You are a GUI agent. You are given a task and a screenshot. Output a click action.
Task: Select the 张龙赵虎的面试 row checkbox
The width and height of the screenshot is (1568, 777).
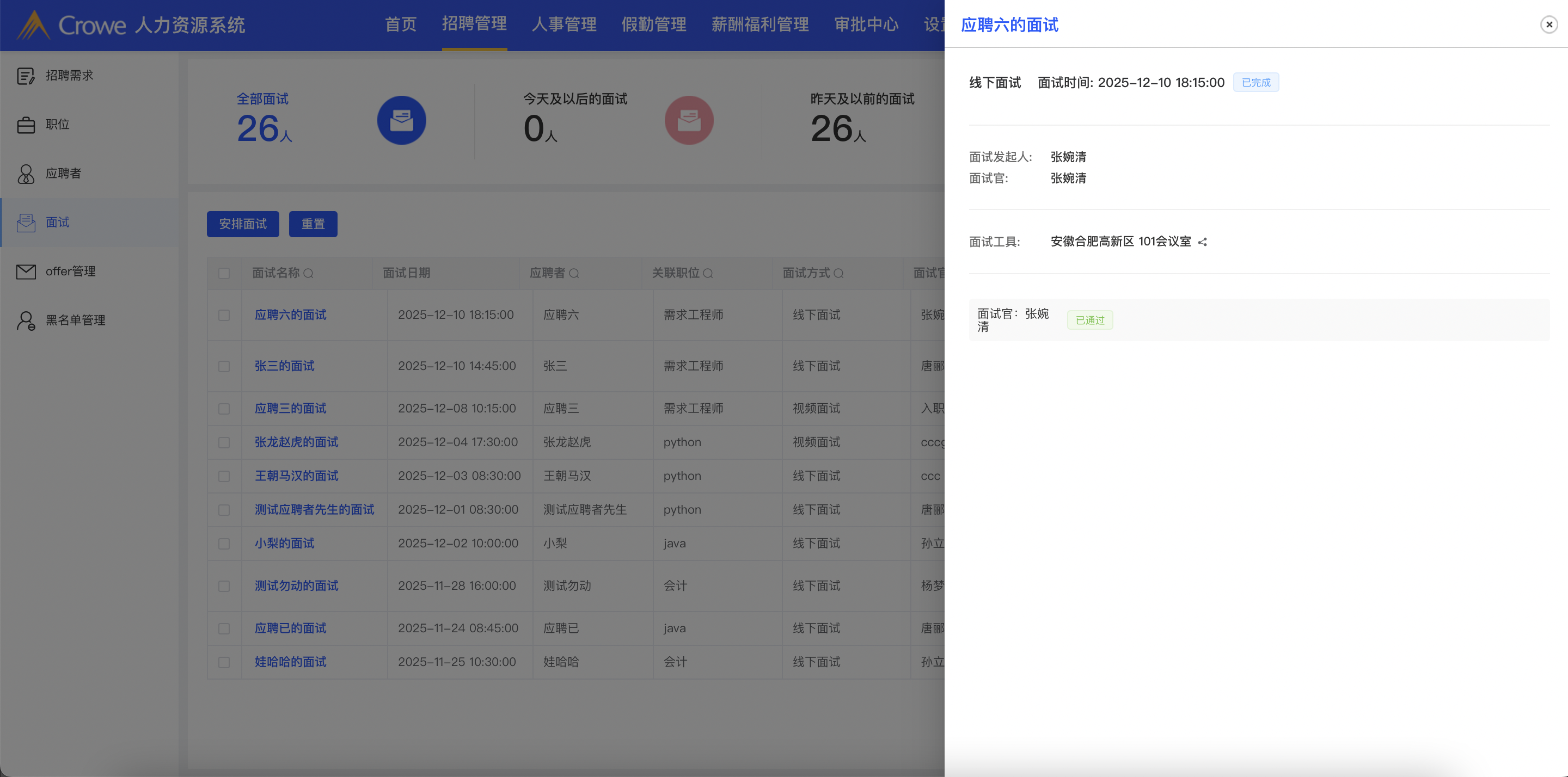(224, 442)
